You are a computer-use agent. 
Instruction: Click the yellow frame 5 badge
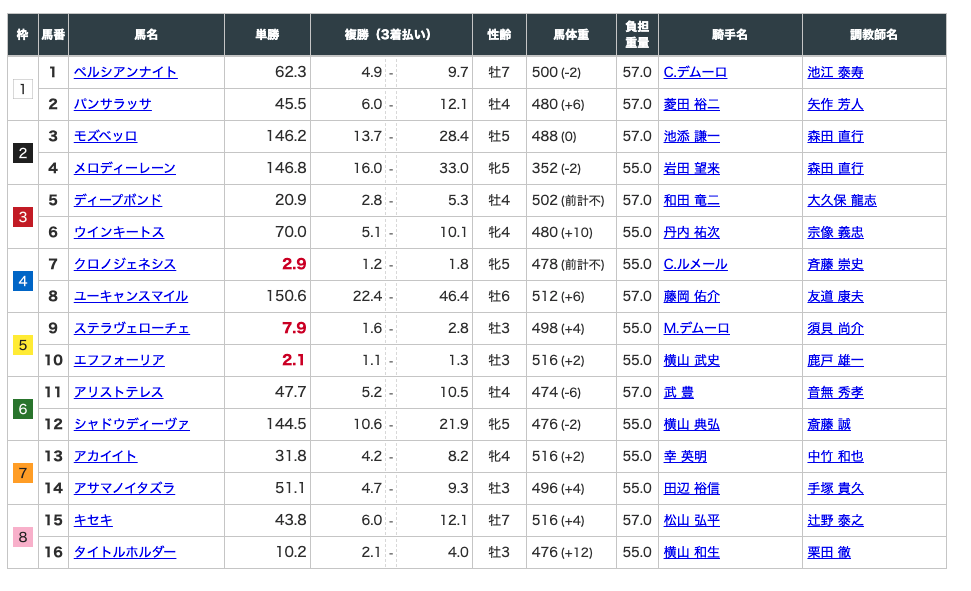(x=23, y=345)
